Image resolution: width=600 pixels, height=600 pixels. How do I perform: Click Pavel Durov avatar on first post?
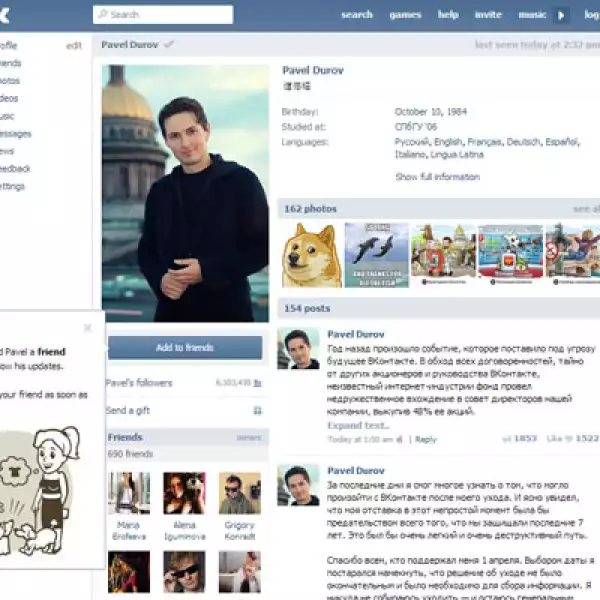pyautogui.click(x=298, y=349)
